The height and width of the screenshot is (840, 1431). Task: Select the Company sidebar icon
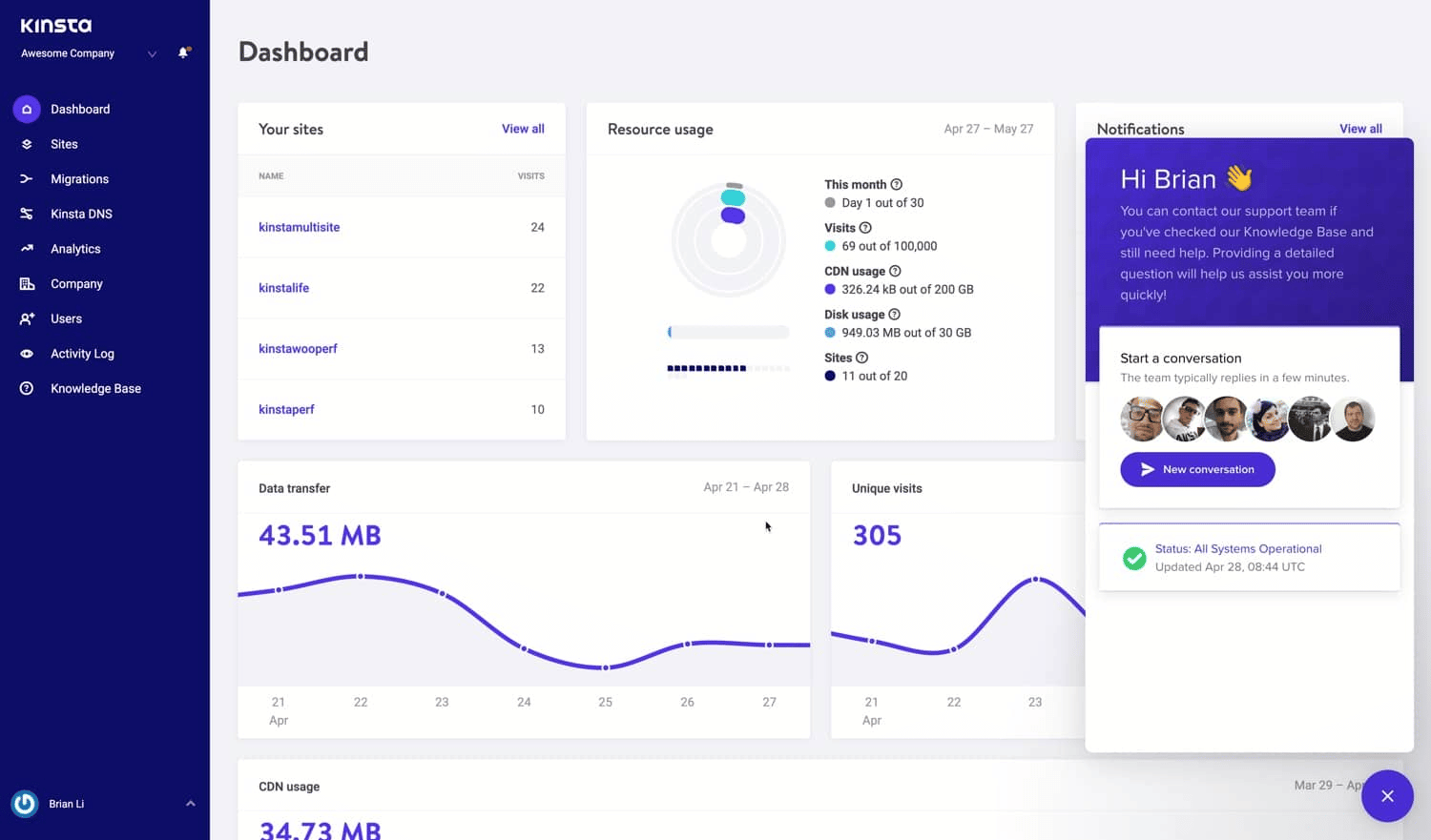pos(26,283)
